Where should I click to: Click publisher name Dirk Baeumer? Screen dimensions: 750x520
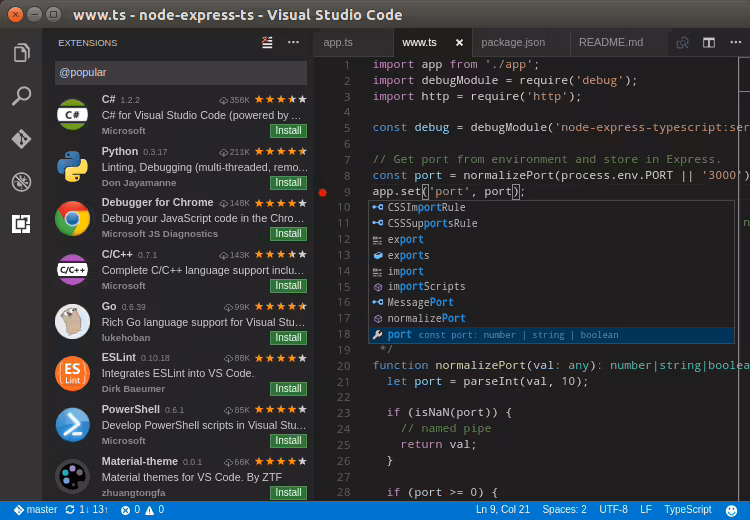click(x=133, y=389)
